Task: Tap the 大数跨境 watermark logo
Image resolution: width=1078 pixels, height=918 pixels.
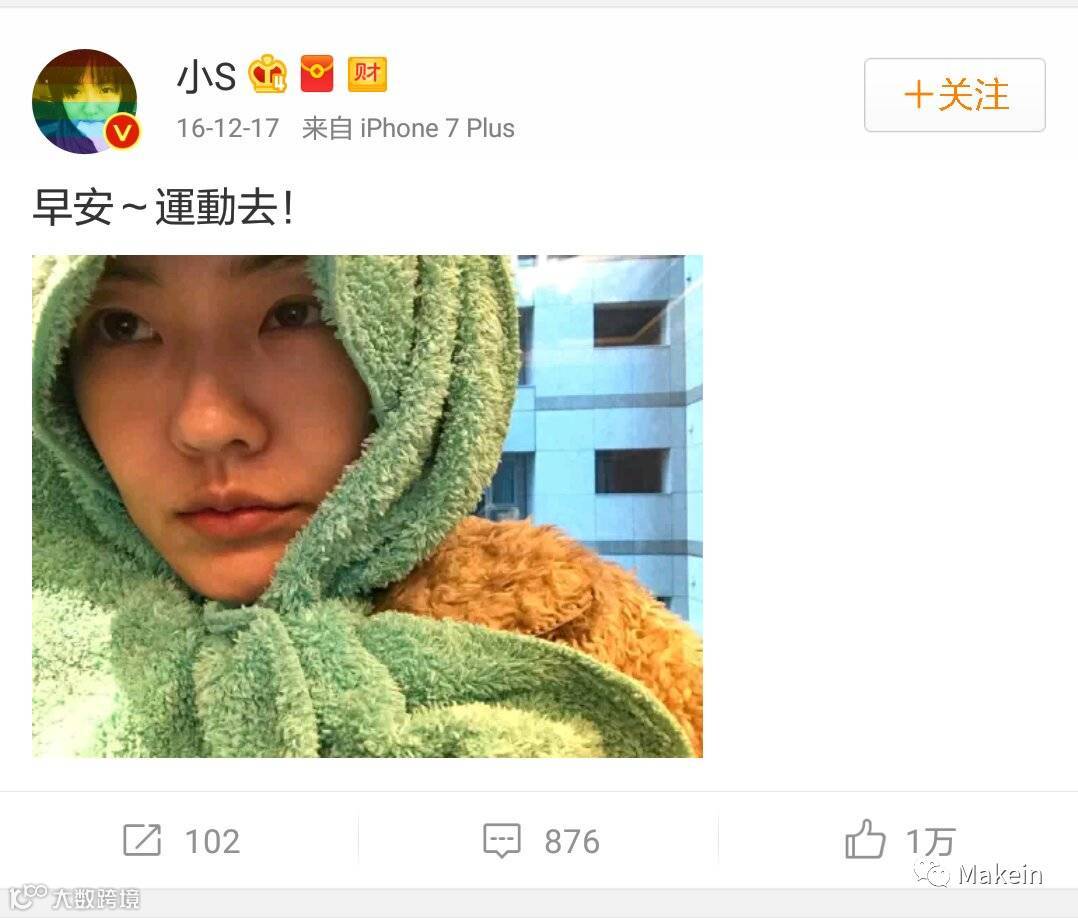Action: (x=76, y=897)
